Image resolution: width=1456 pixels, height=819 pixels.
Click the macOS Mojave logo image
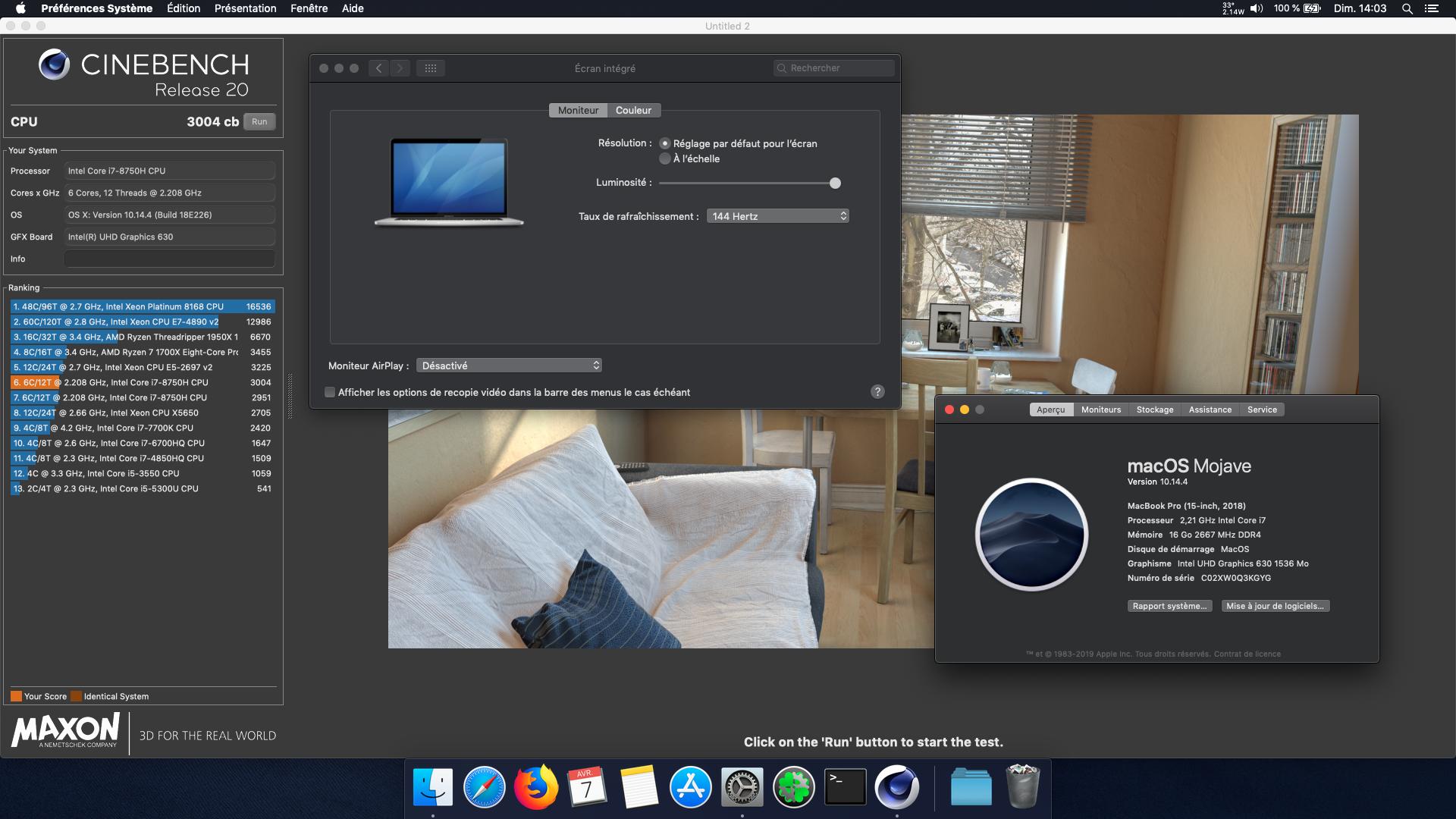click(1031, 535)
